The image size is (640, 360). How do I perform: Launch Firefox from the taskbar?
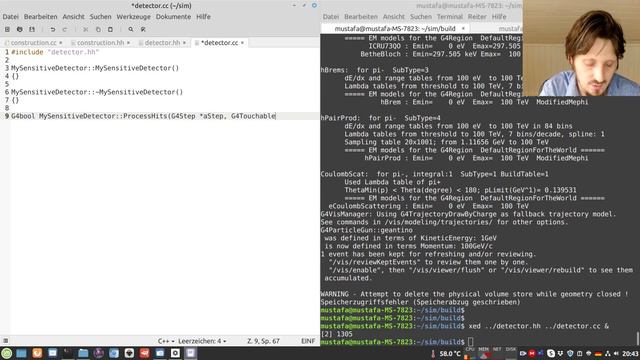click(x=37, y=353)
